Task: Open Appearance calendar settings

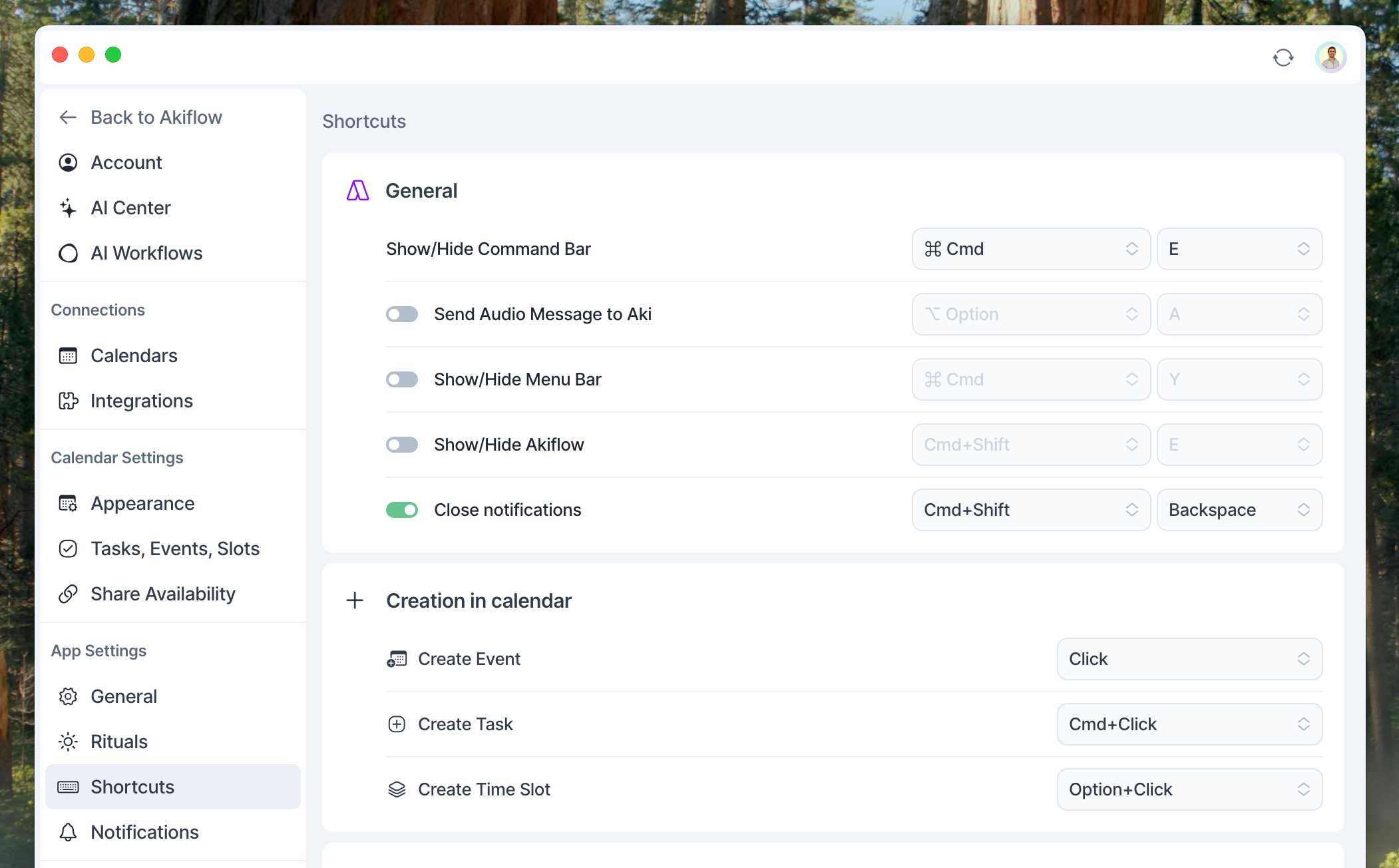Action: (x=142, y=503)
